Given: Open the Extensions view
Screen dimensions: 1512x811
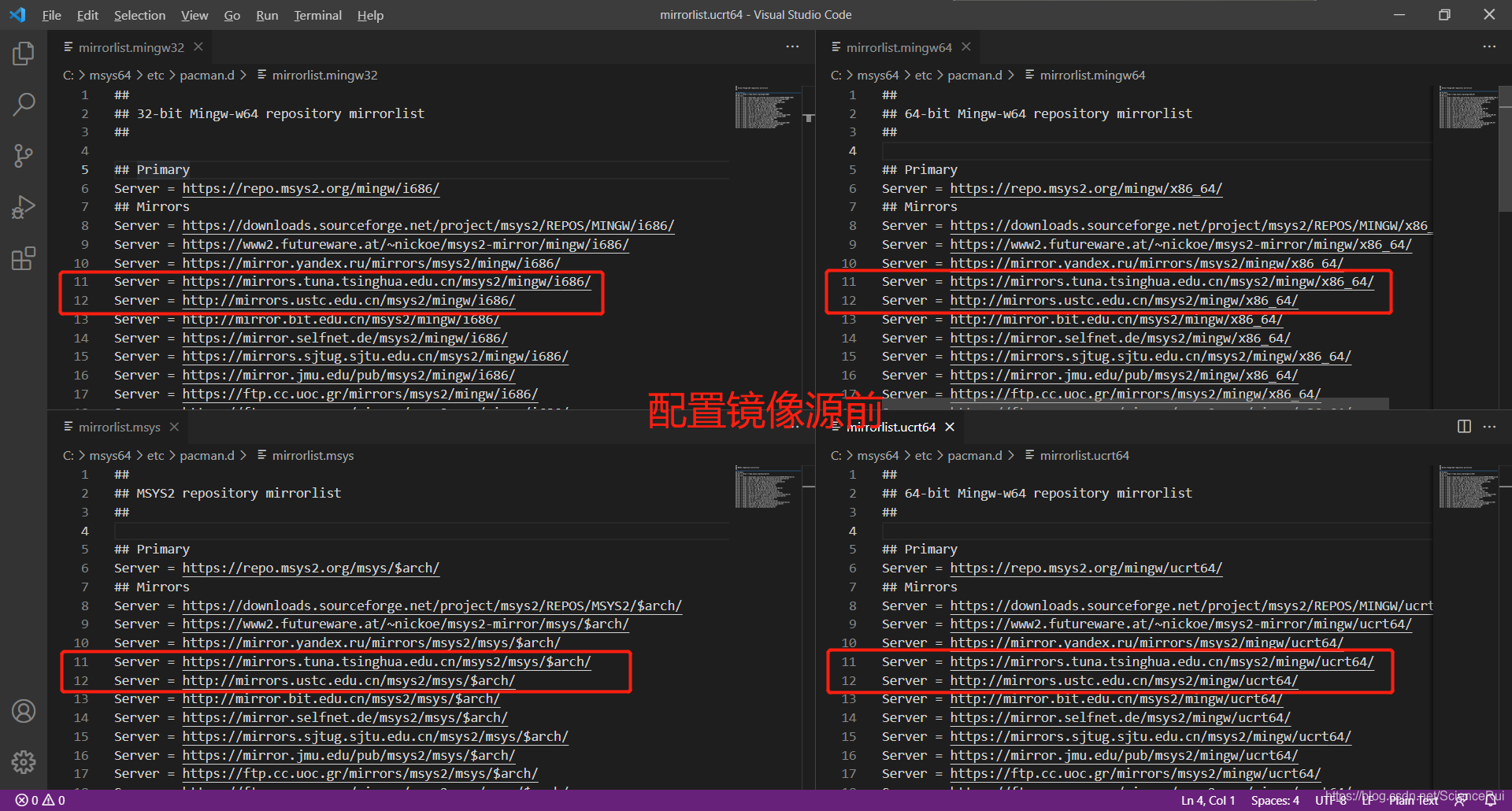Looking at the screenshot, I should click(x=24, y=258).
